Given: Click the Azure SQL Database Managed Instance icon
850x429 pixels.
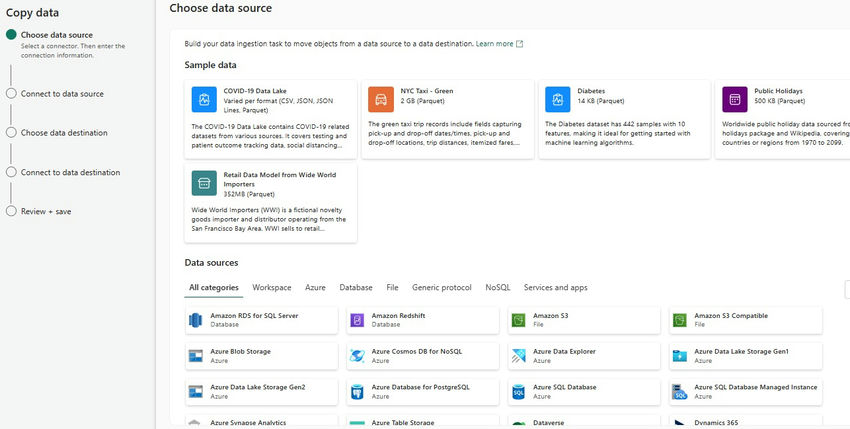Looking at the screenshot, I should [x=680, y=392].
